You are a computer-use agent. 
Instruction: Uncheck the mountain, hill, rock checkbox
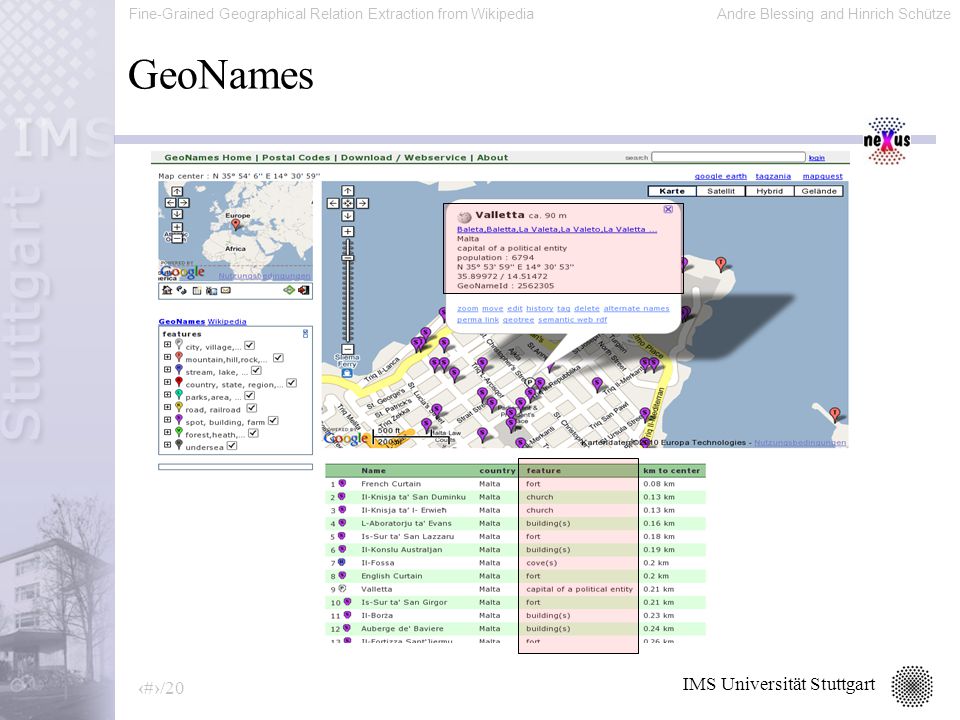278,358
